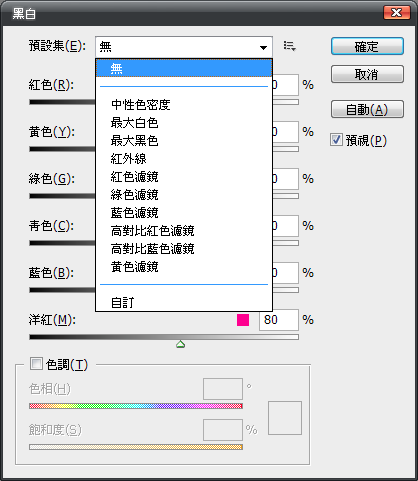
Task: Click the magenta color swatch
Action: click(243, 320)
